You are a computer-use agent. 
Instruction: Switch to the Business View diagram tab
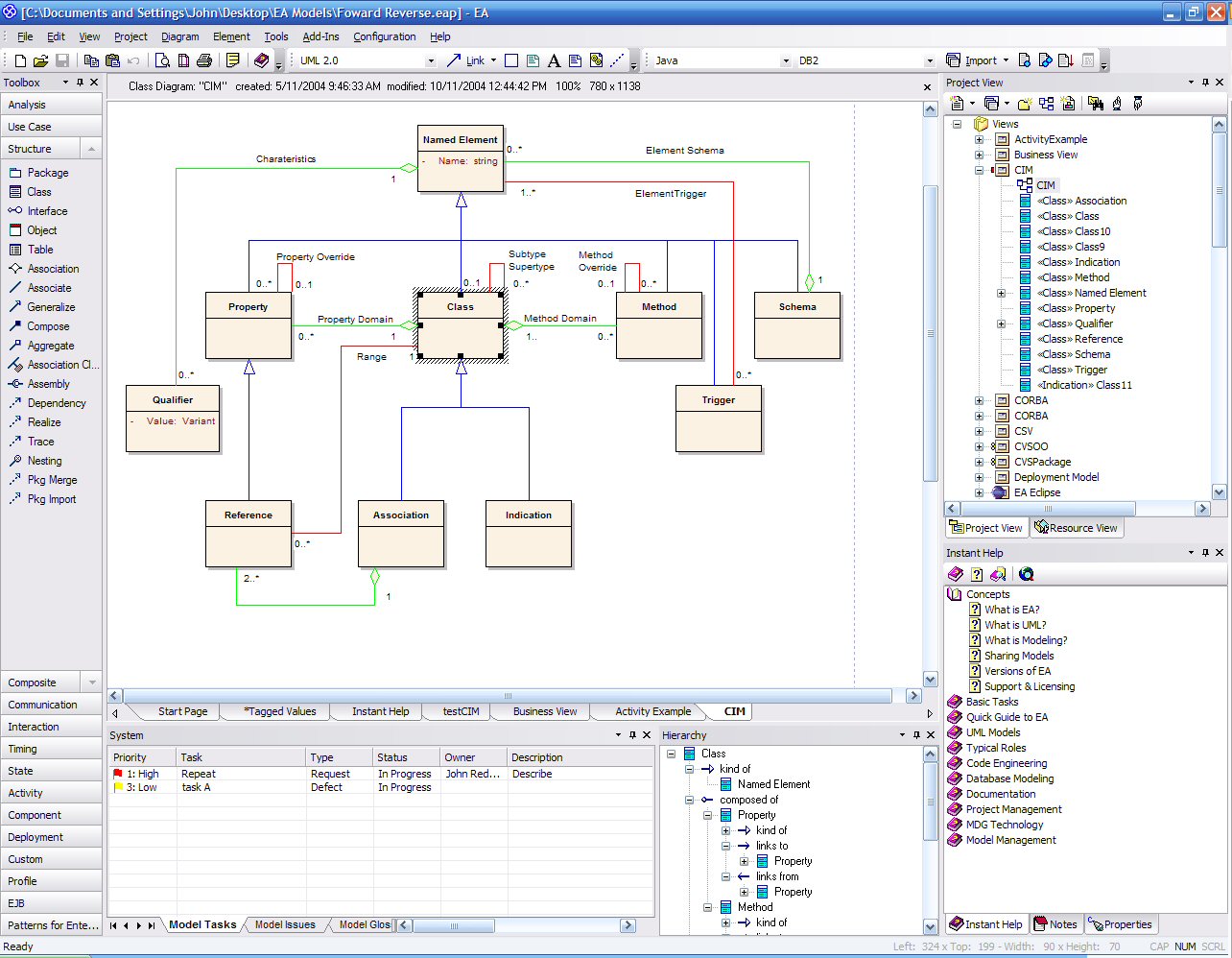(545, 711)
